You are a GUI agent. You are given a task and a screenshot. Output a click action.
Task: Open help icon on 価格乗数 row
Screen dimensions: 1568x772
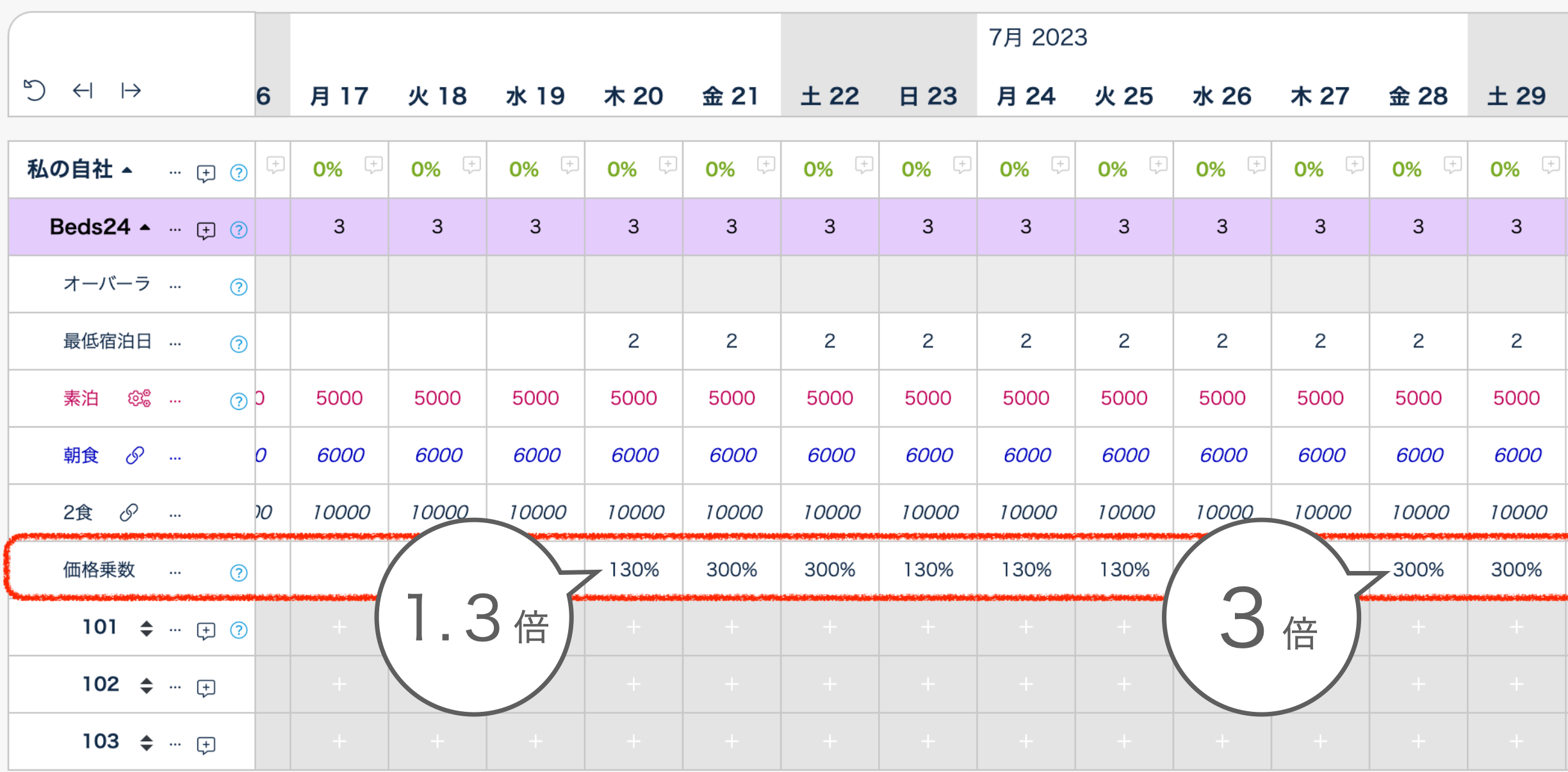(x=239, y=572)
